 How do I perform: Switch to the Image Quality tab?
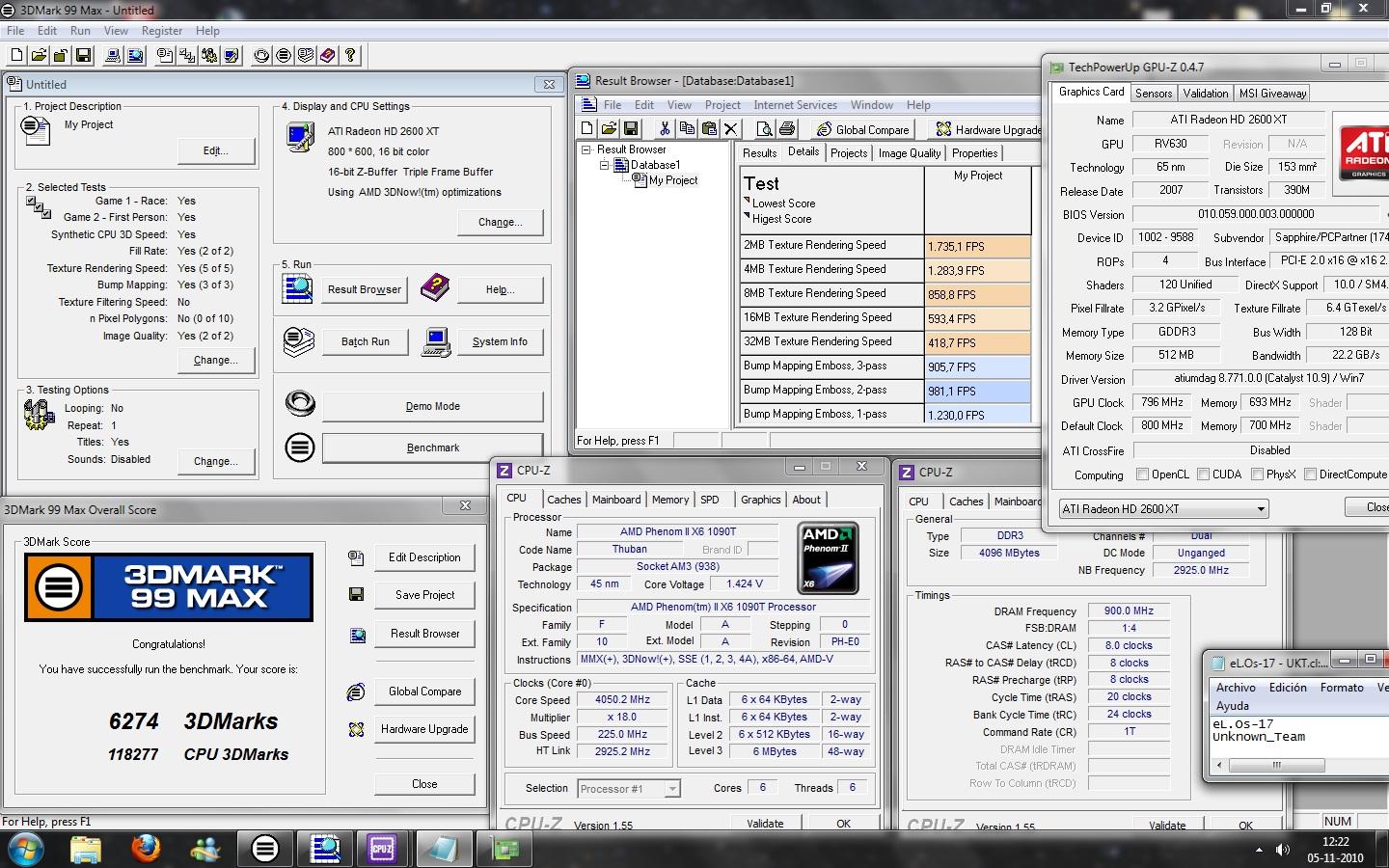tap(910, 153)
